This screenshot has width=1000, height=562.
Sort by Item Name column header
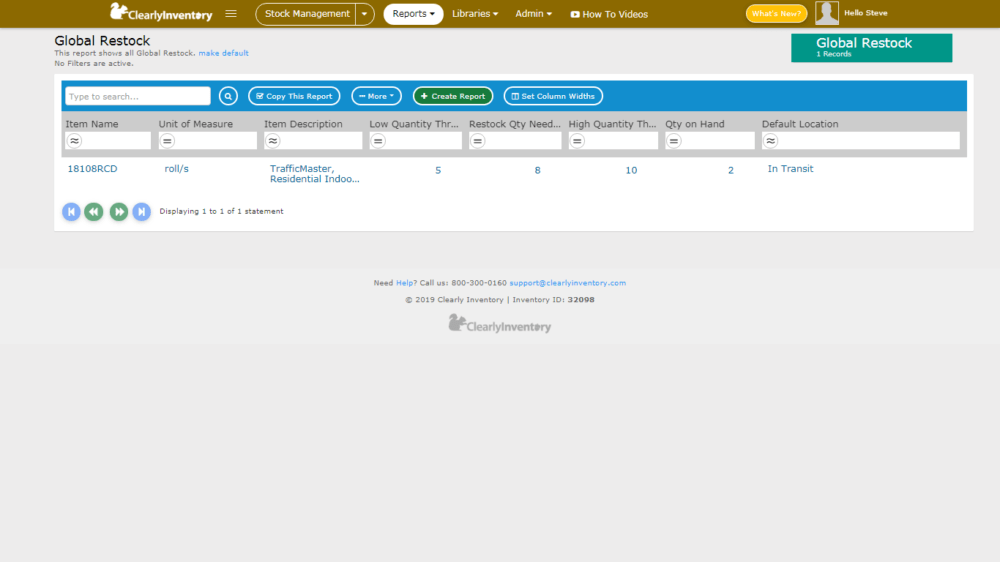coord(92,124)
